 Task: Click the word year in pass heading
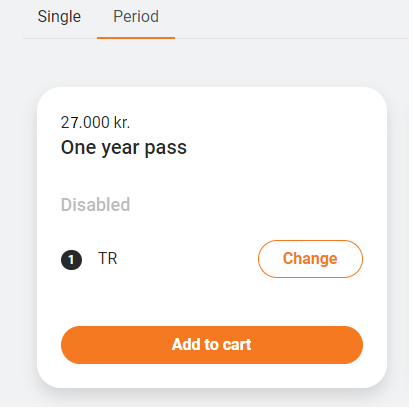pyautogui.click(x=120, y=148)
